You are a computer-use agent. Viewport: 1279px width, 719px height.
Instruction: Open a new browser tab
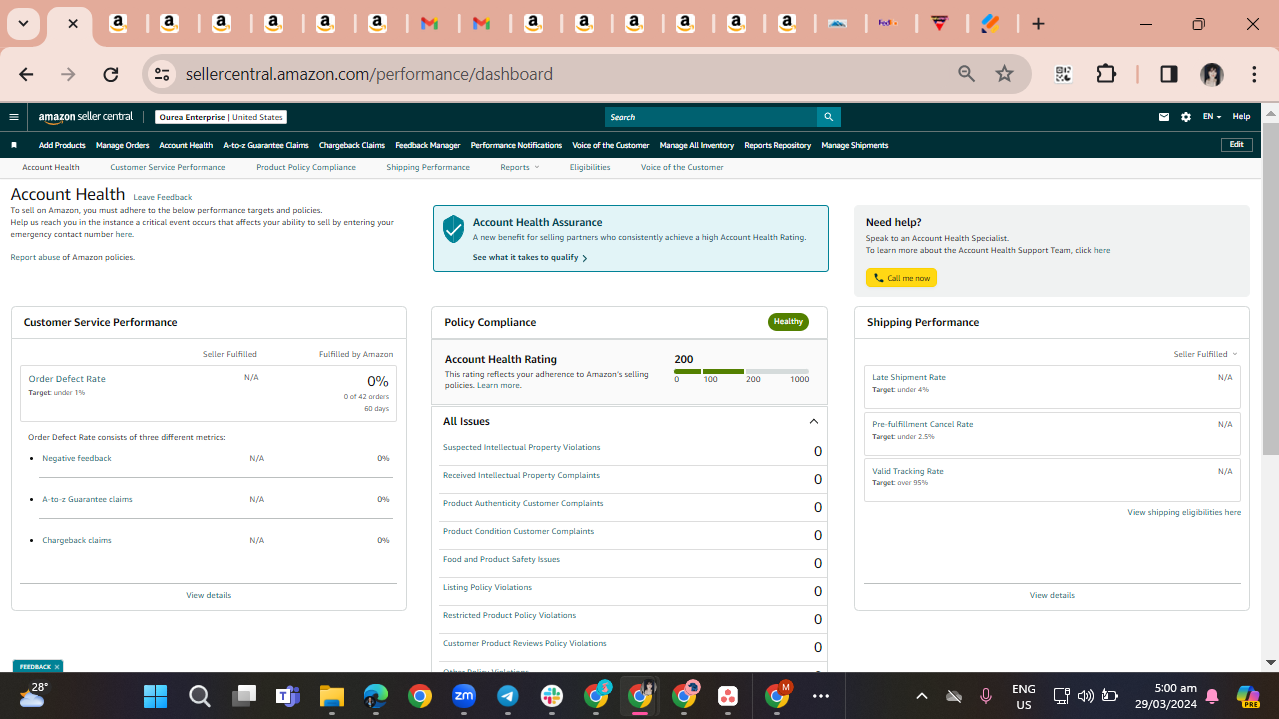pyautogui.click(x=1038, y=24)
